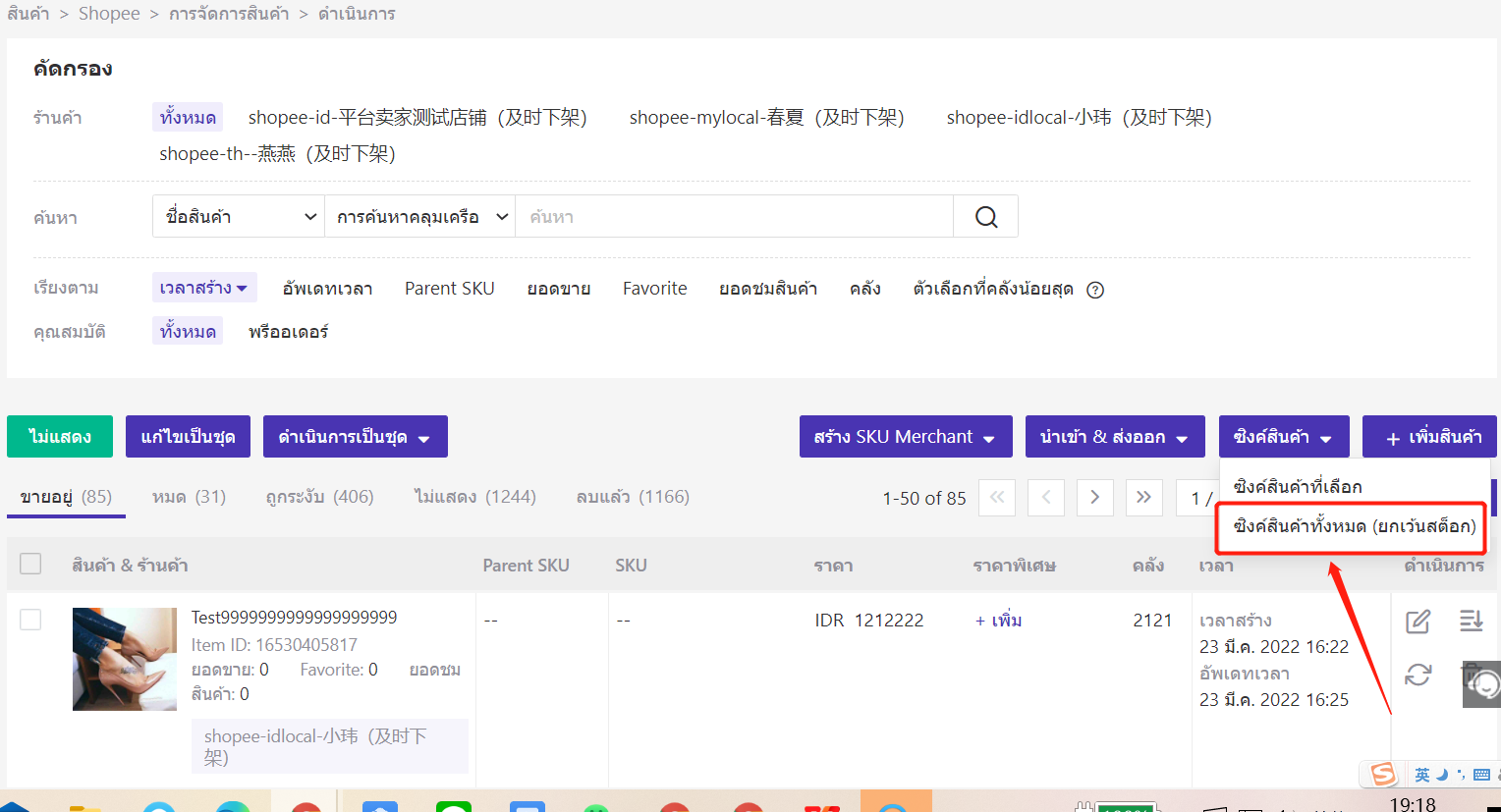
Task: Go to next page arrow
Action: [1094, 498]
